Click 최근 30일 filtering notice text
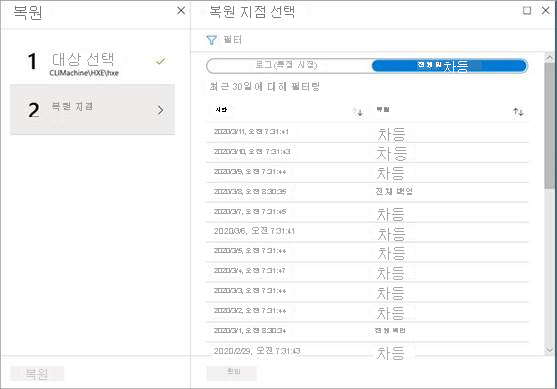This screenshot has width=557, height=389. (x=265, y=86)
